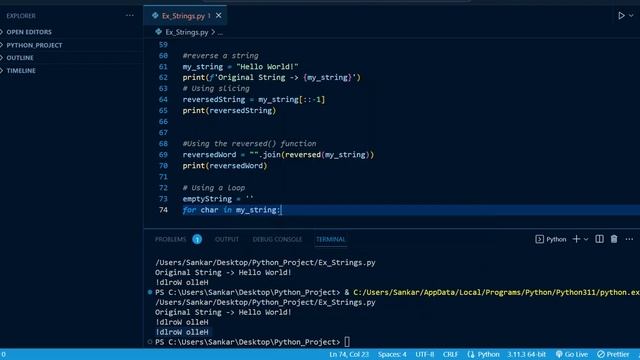Click the 'for char in my_string:' line
This screenshot has height=360, width=640.
[231, 210]
